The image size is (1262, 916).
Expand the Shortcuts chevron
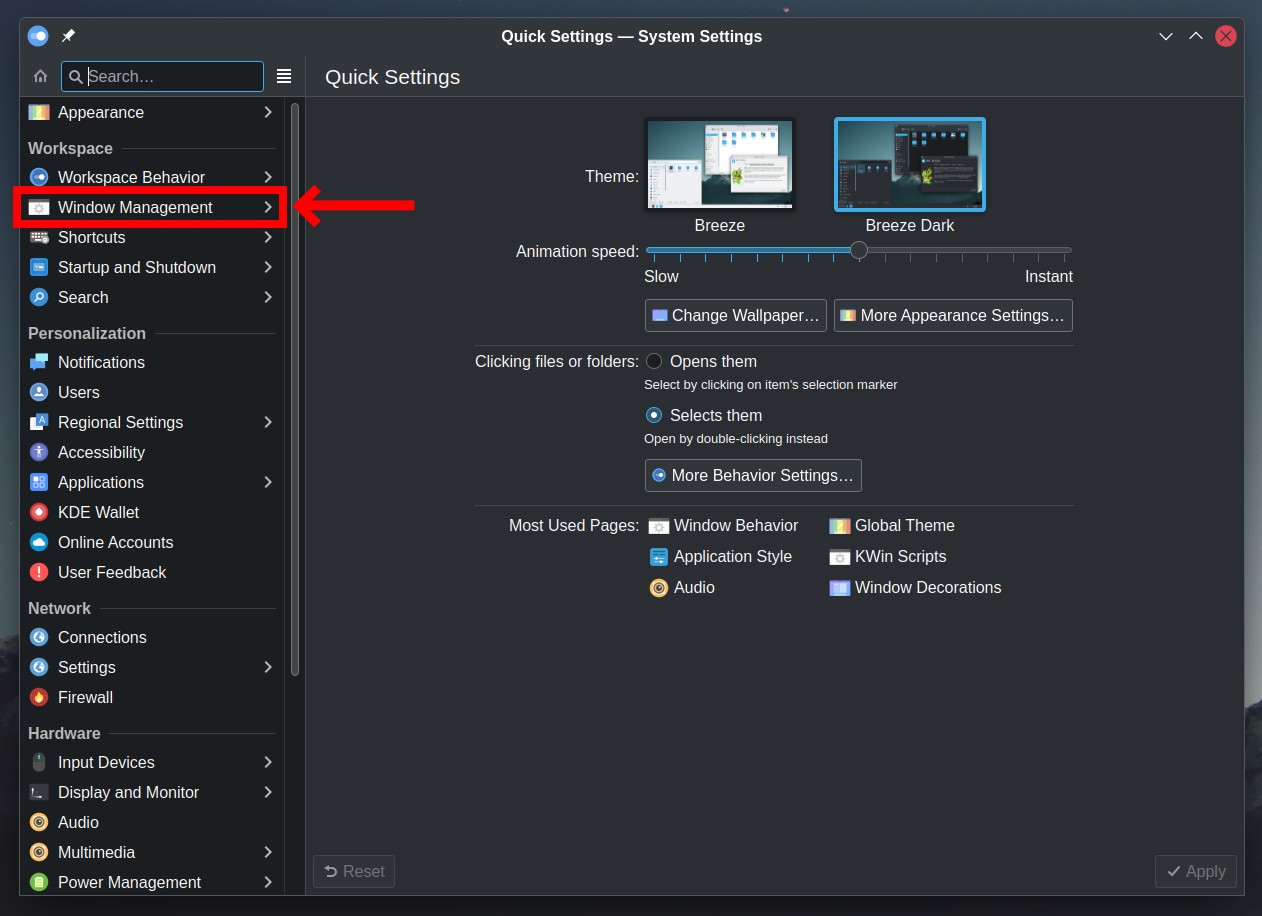[x=268, y=237]
